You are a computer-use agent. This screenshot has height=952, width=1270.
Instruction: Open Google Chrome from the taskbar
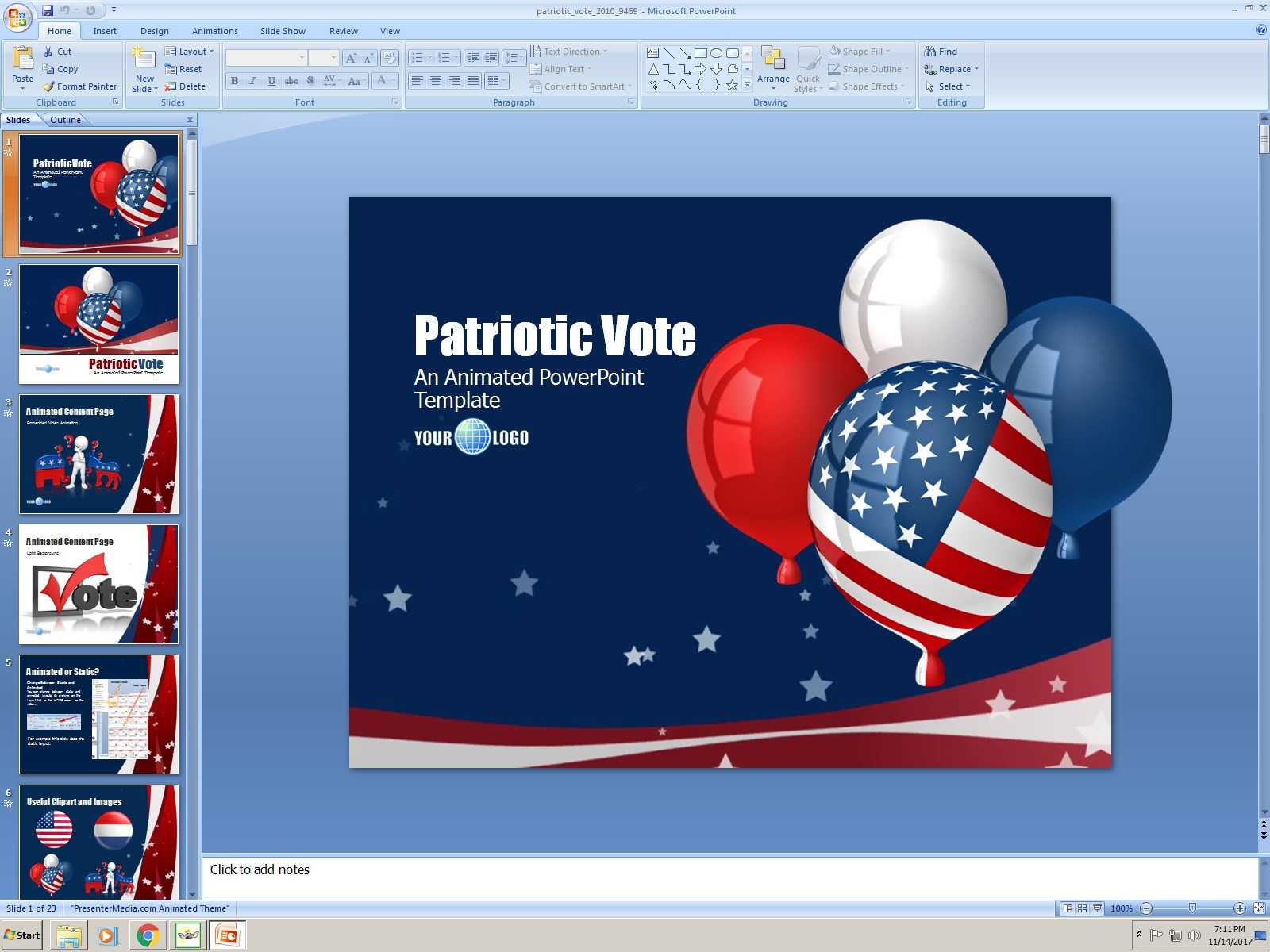pyautogui.click(x=148, y=935)
